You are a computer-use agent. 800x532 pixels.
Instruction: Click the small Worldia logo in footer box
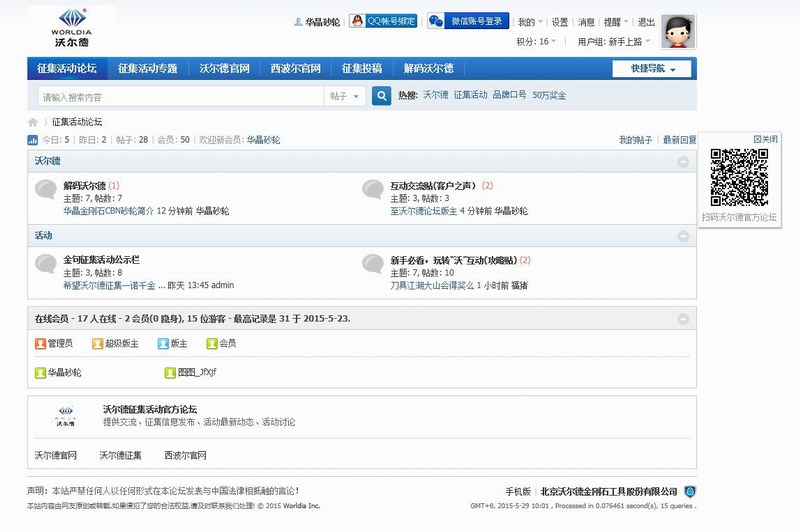coord(65,416)
